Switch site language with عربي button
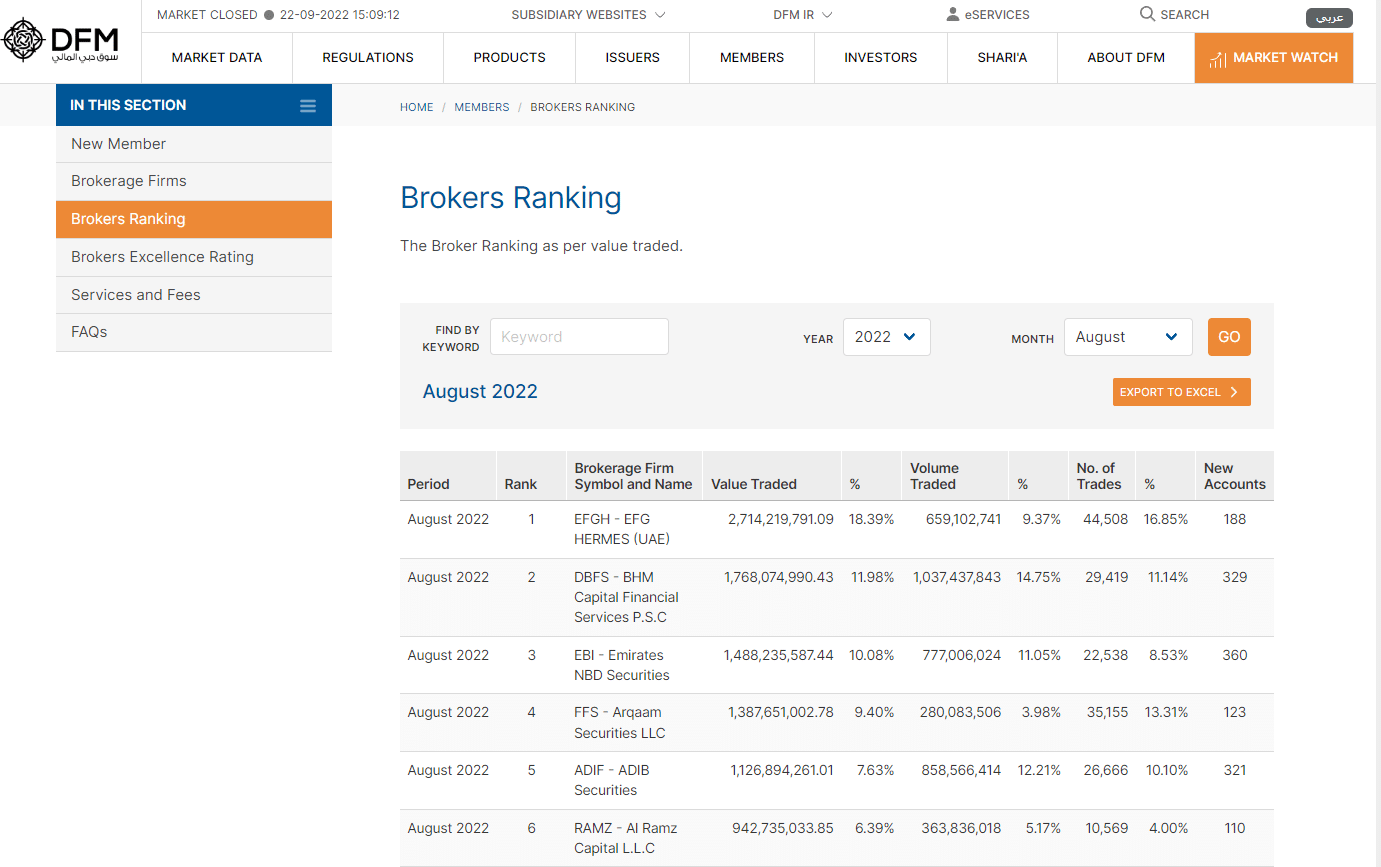Screen dimensions: 1381x867 click(1329, 17)
